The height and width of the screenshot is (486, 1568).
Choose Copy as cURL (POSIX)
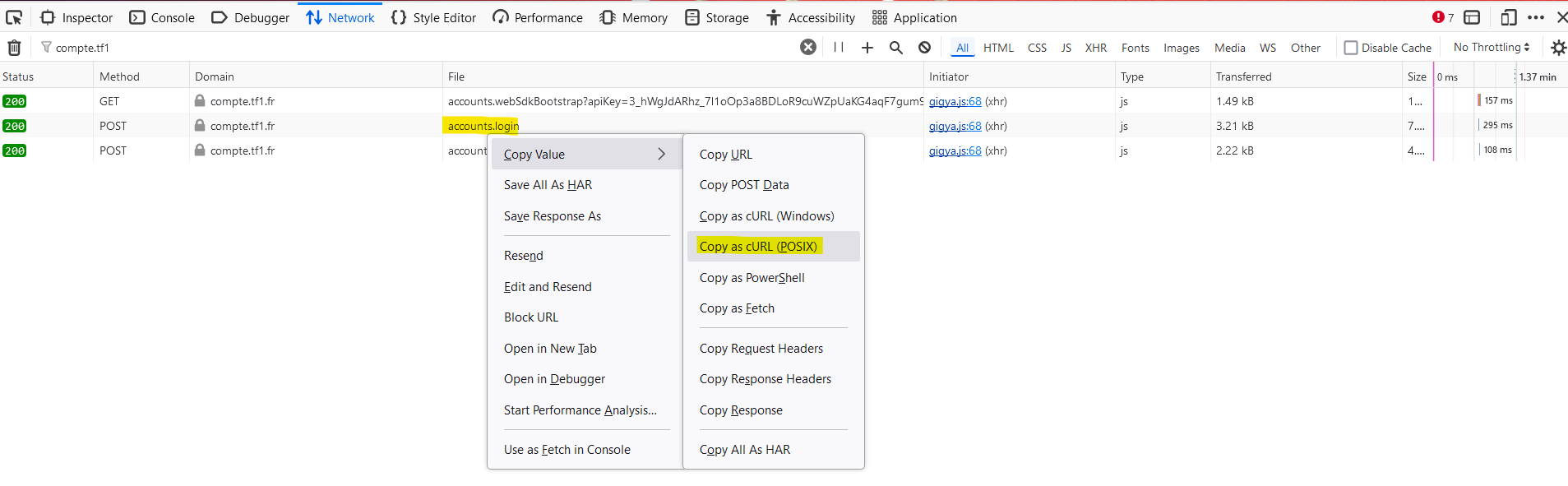click(758, 247)
